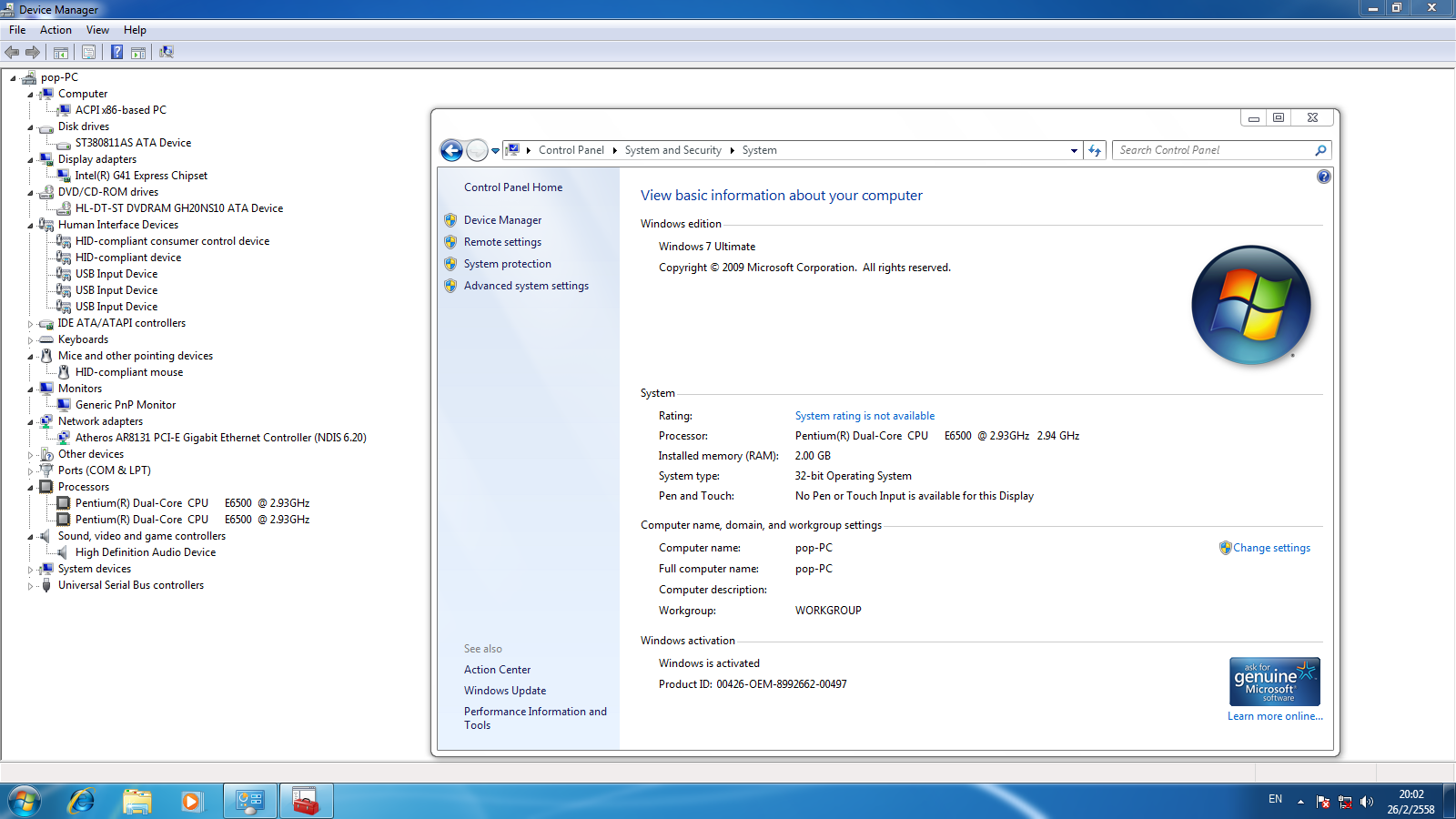Switch to the Device Manager taskbar button

pyautogui.click(x=307, y=801)
